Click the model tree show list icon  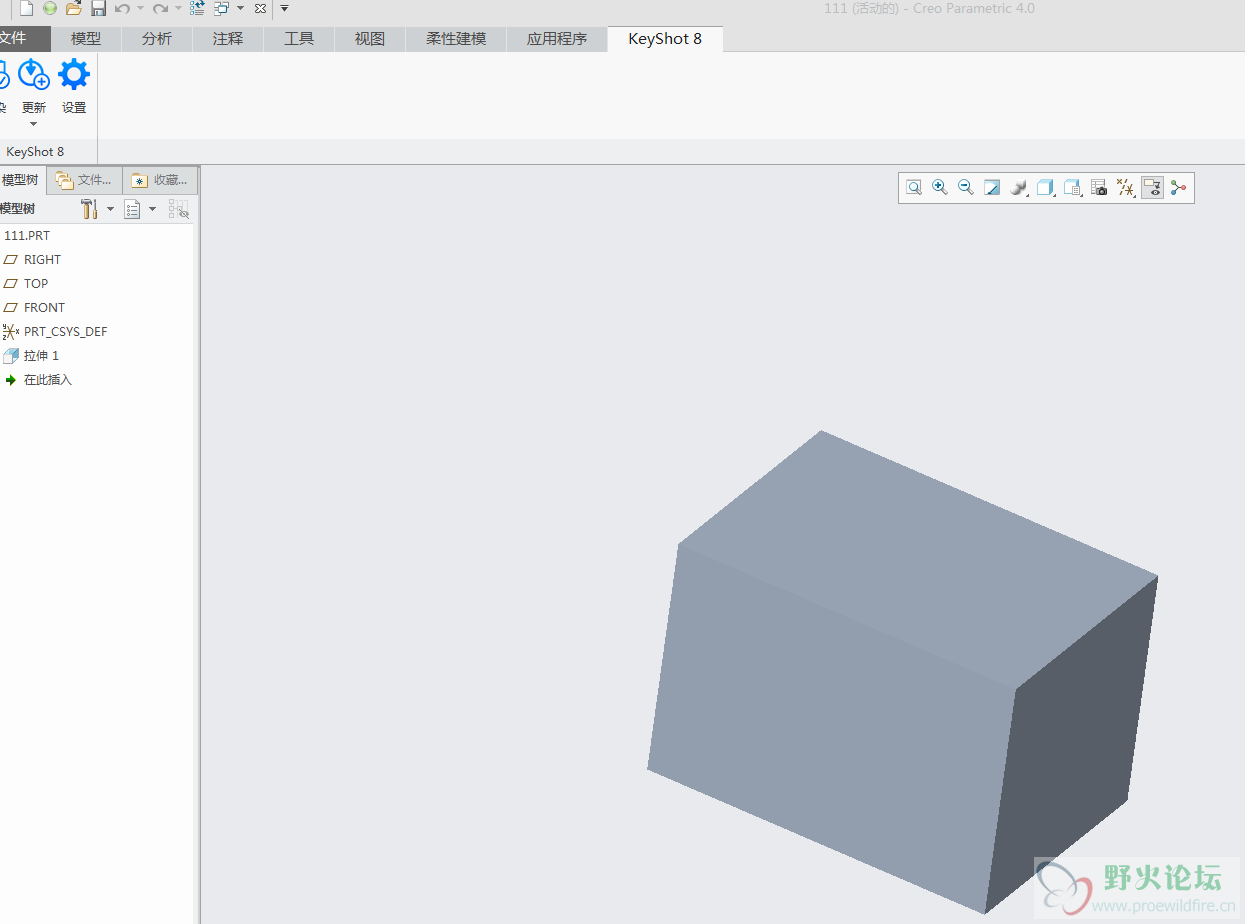click(132, 209)
